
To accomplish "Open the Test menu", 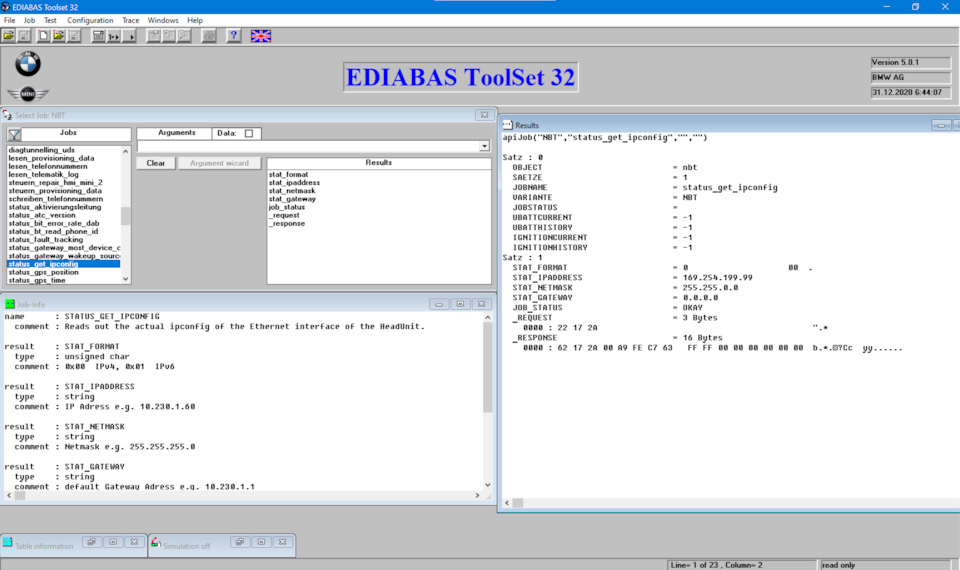I will tap(50, 20).
